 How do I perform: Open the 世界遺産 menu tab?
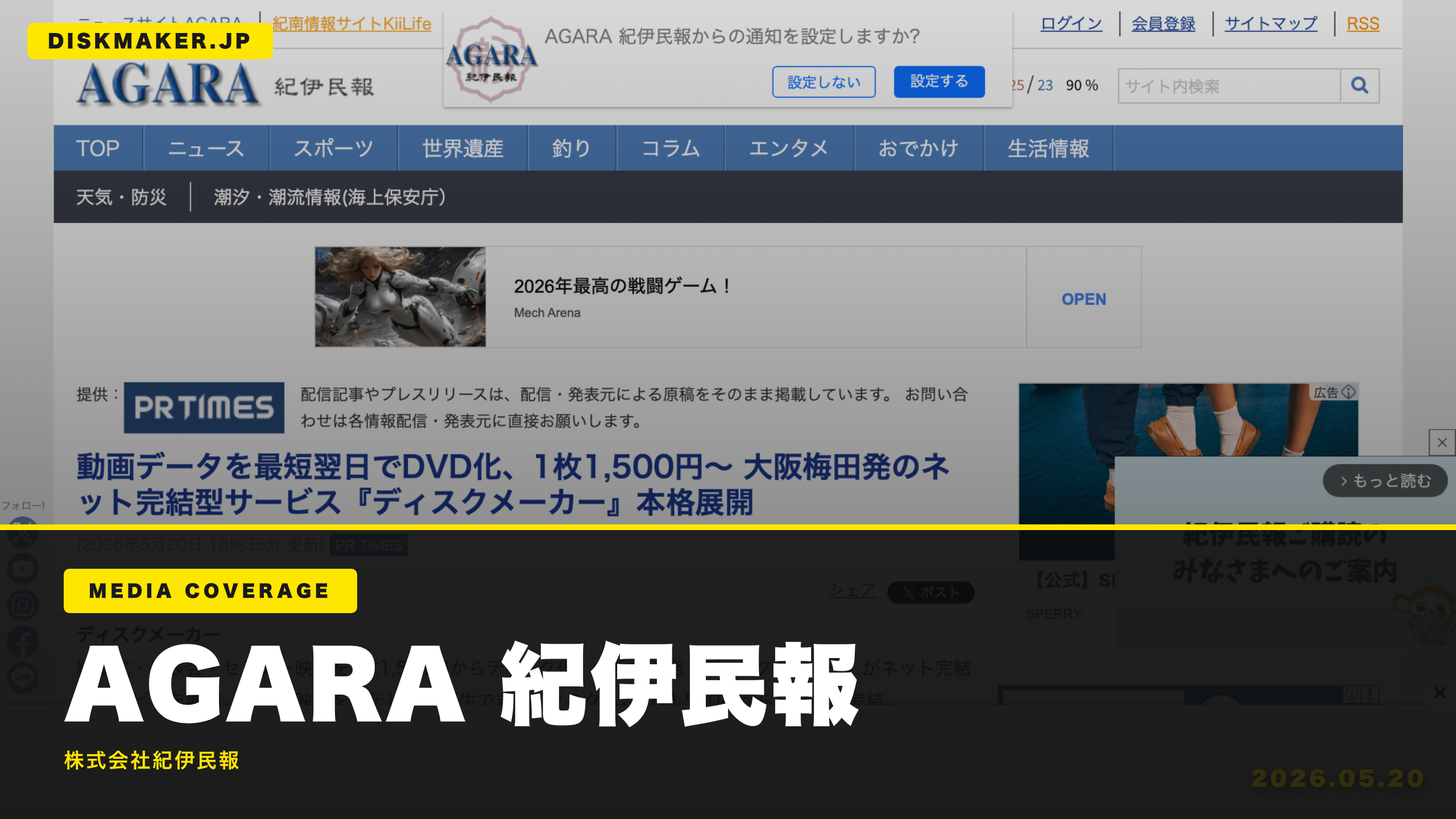tap(463, 148)
